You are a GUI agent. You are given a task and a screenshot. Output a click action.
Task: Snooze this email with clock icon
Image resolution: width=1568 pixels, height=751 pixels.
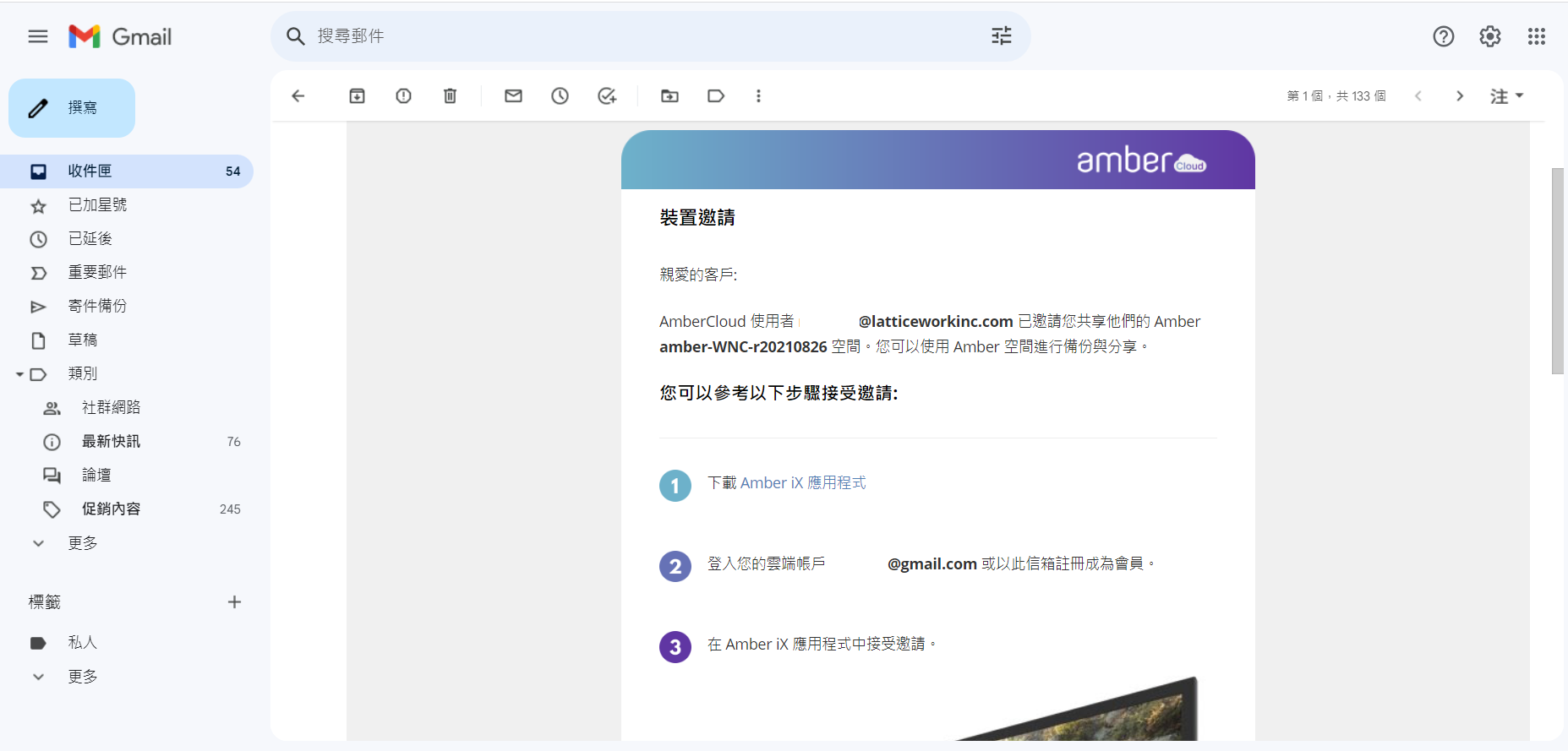click(560, 95)
